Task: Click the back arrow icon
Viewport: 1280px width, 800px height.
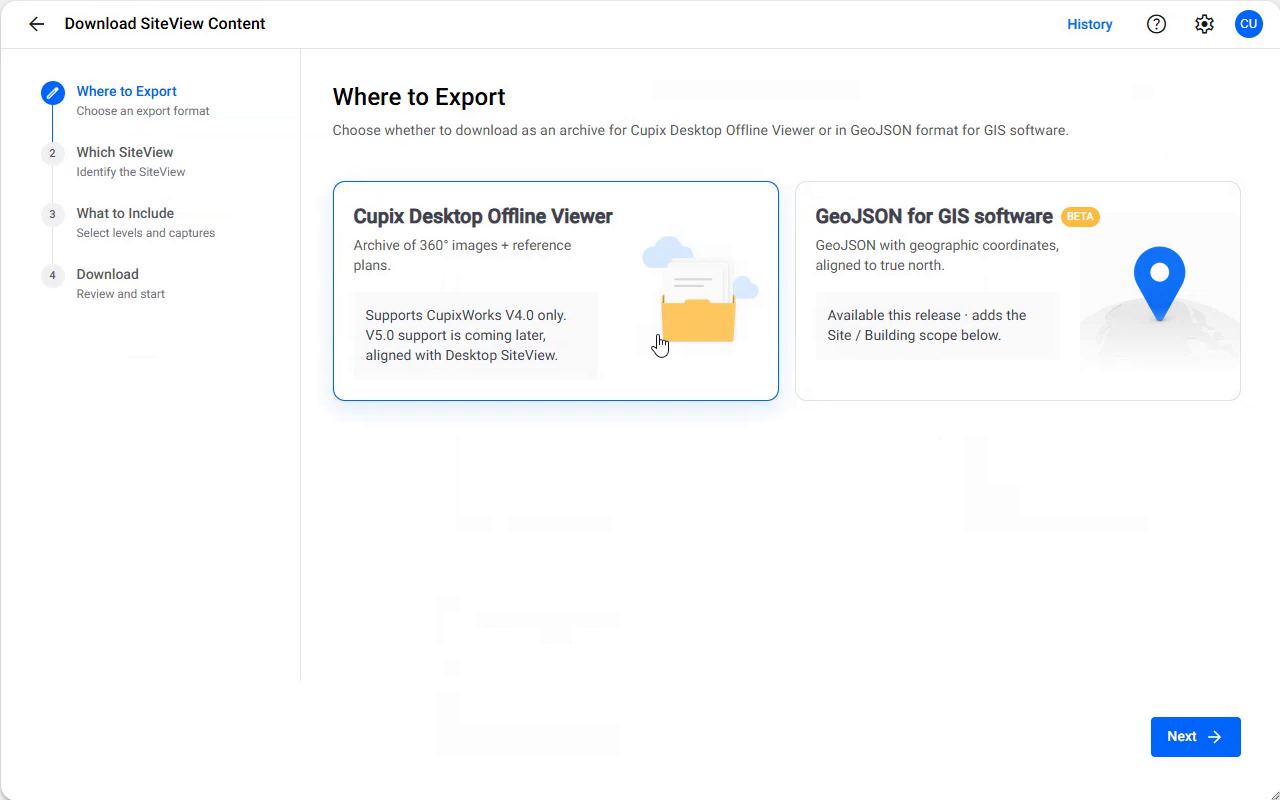Action: [x=37, y=24]
